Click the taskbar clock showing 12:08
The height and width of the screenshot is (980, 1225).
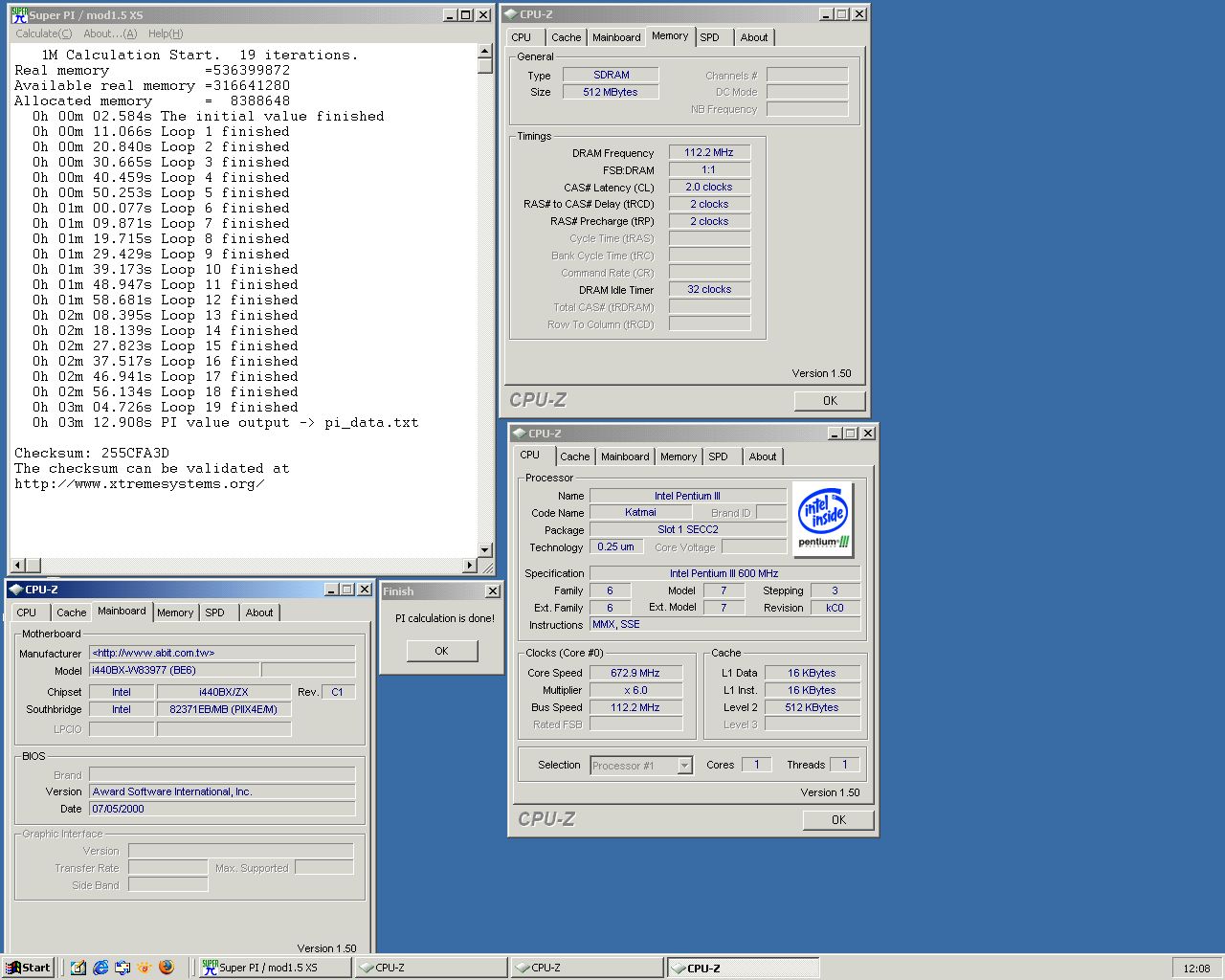click(1196, 969)
